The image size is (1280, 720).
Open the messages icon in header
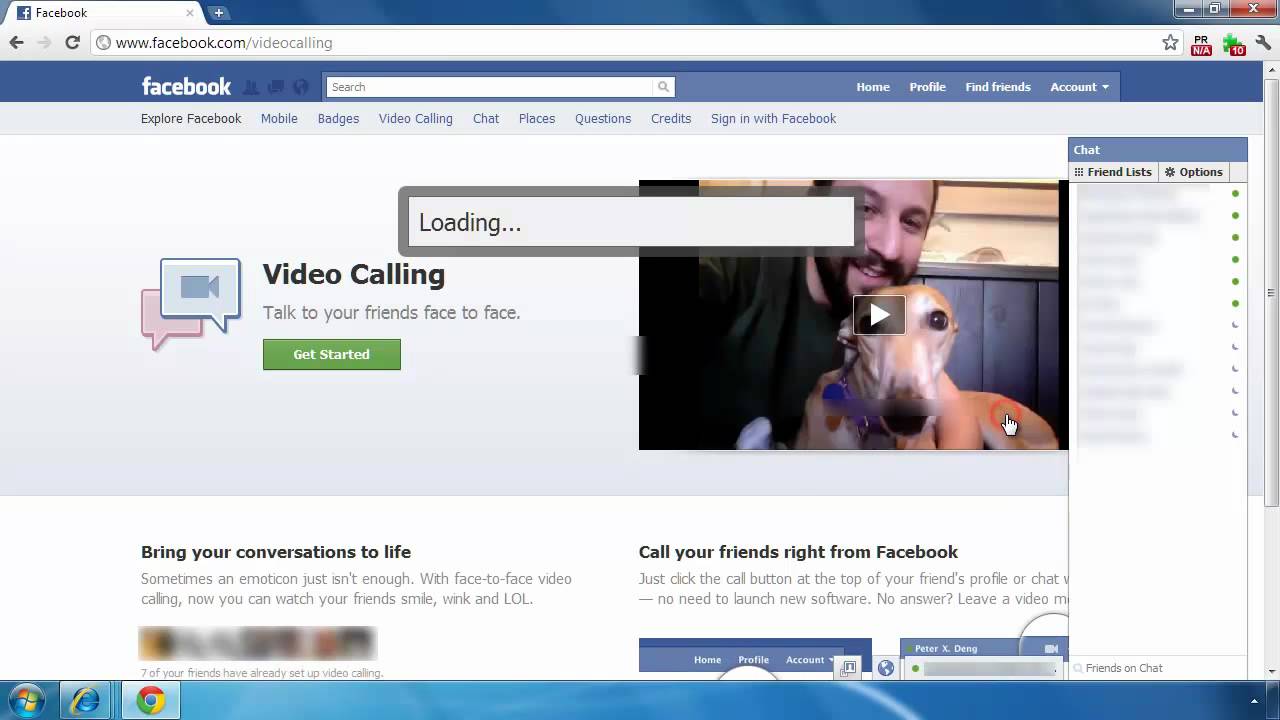pyautogui.click(x=276, y=87)
